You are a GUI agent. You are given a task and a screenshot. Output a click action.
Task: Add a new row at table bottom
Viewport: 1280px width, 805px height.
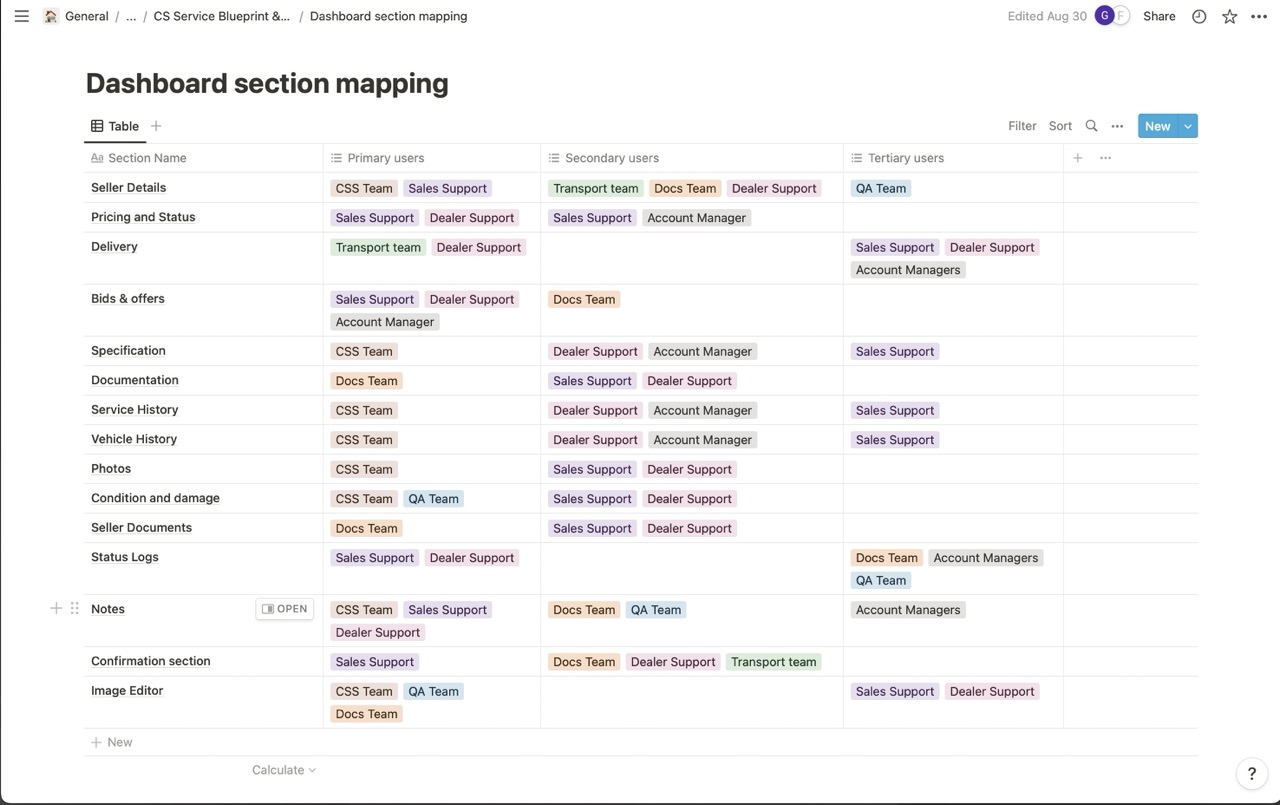click(112, 742)
